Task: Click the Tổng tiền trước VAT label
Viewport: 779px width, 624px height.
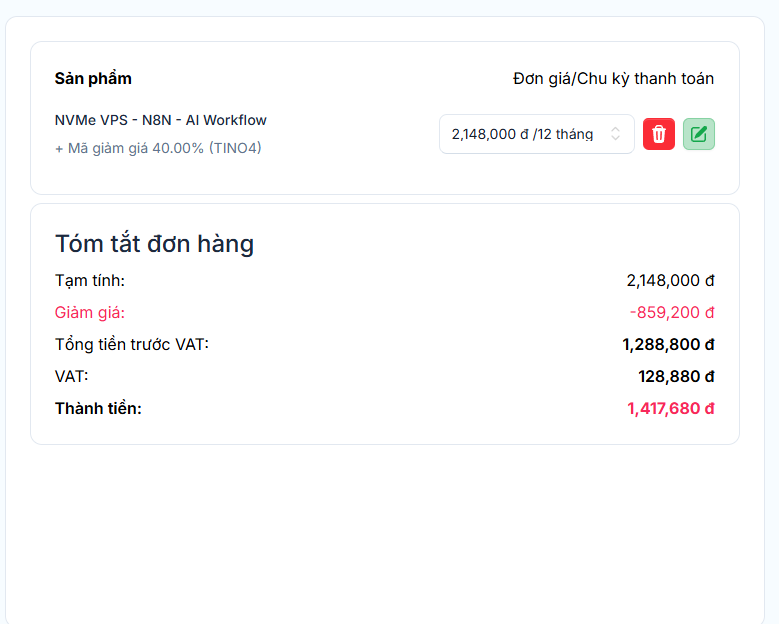Action: pos(132,344)
